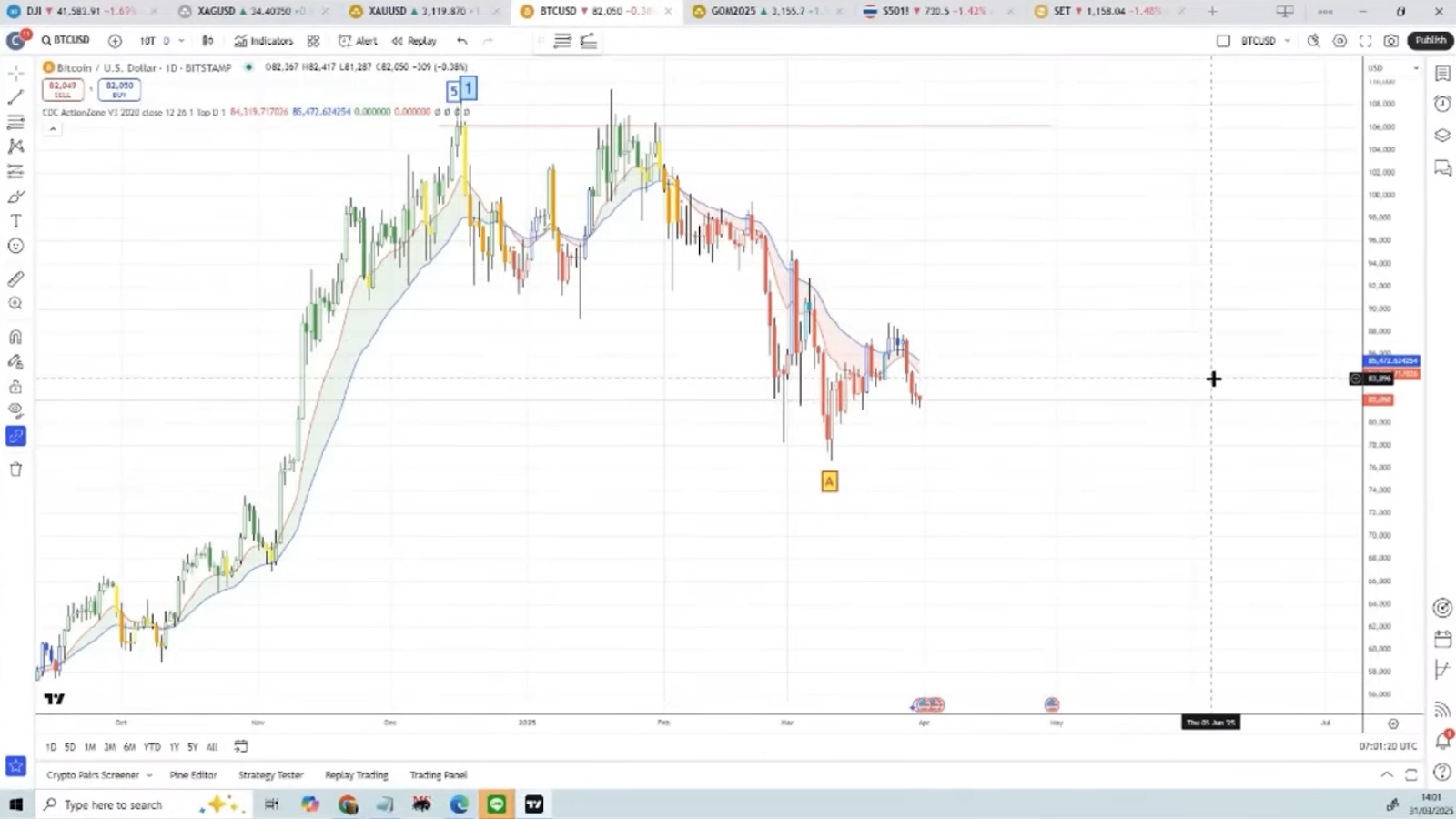Click the trash icon to remove drawings
This screenshot has height=819, width=1456.
[15, 470]
